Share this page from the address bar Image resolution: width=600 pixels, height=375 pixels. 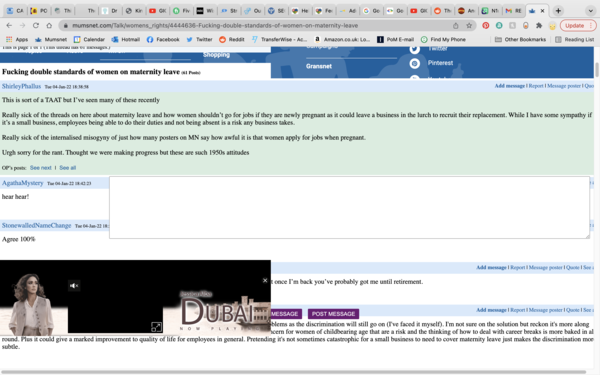click(x=455, y=26)
